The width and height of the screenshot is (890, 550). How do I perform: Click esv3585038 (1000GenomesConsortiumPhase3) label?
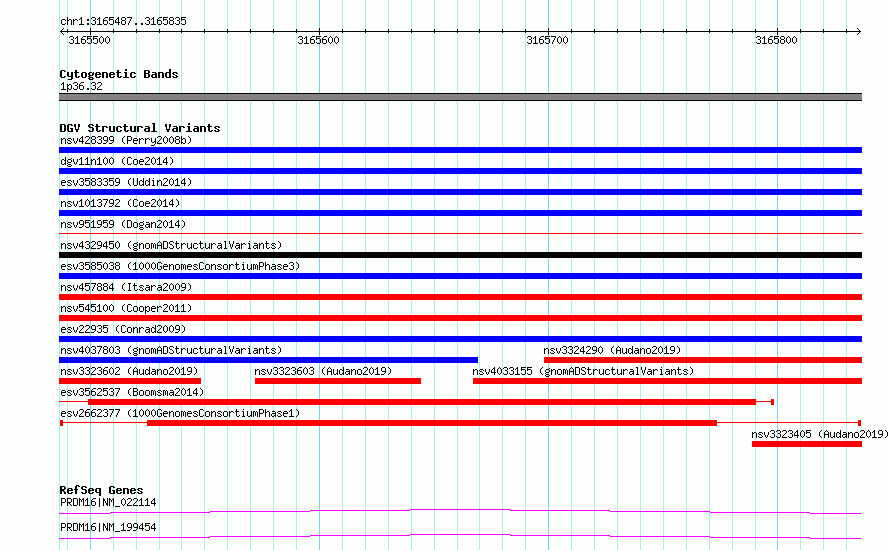[180, 266]
